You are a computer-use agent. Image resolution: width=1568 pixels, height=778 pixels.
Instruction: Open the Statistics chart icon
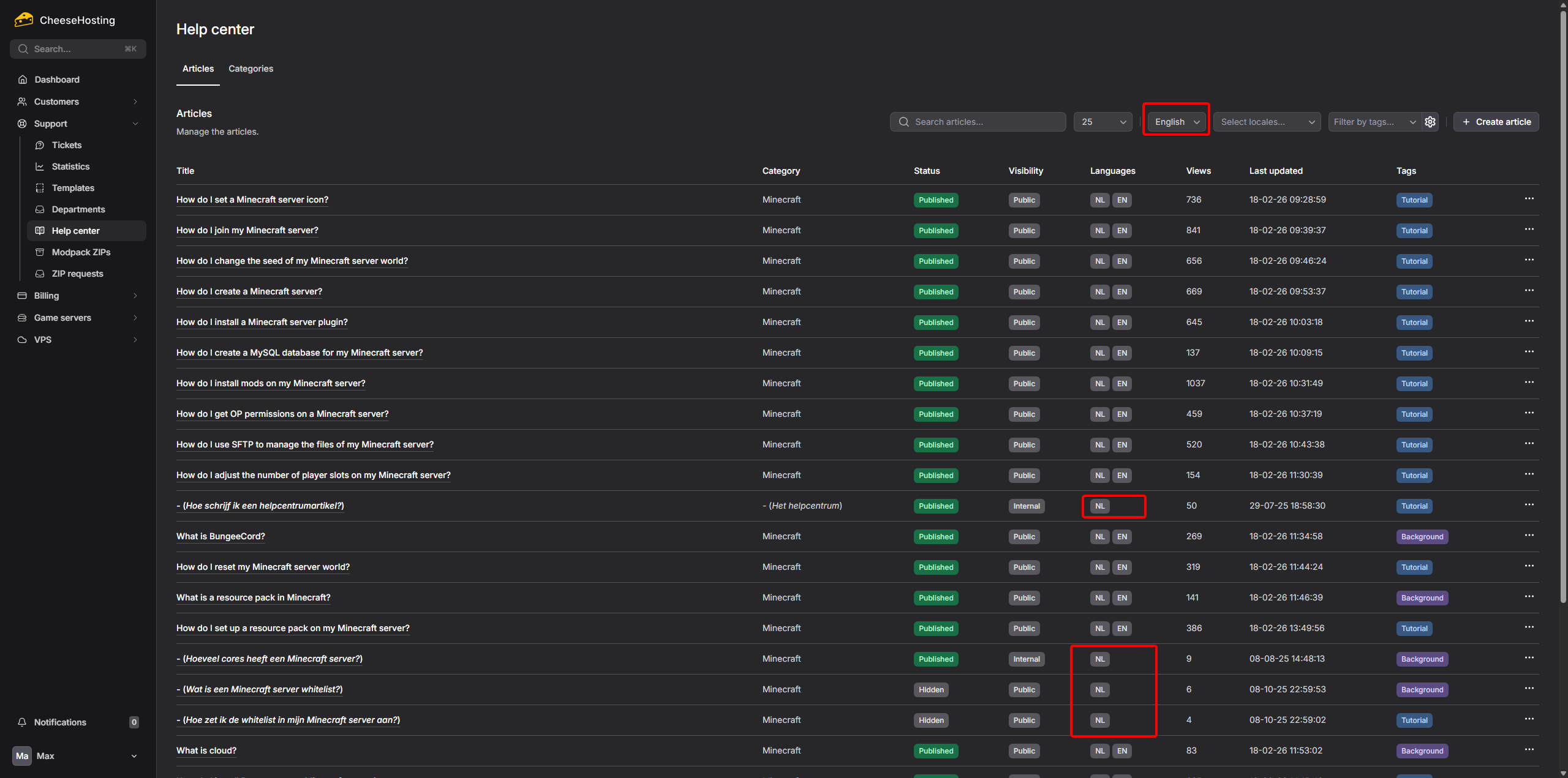[40, 166]
